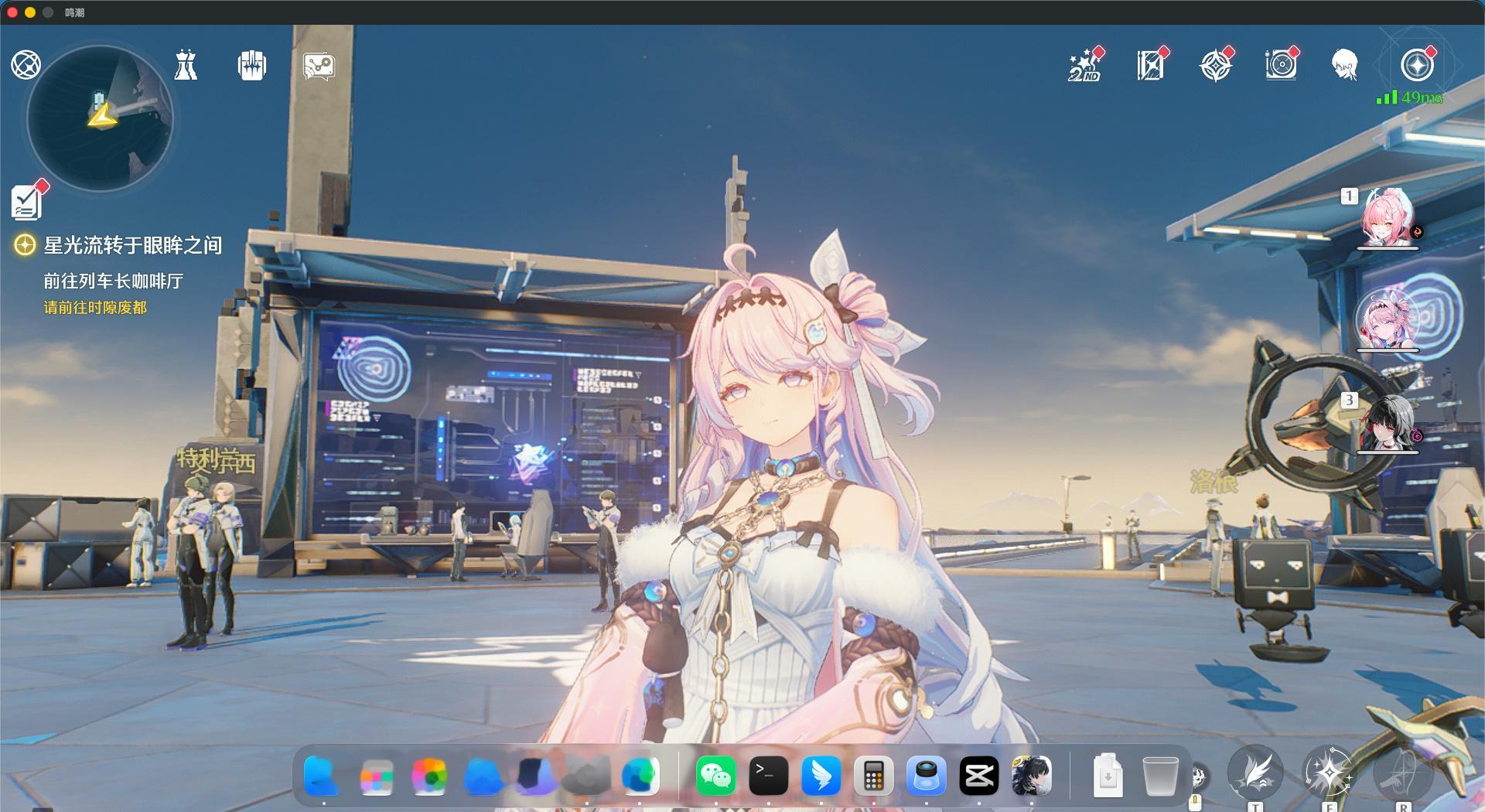This screenshot has height=812, width=1485.
Task: Open the chat bubble share icon
Action: point(319,67)
